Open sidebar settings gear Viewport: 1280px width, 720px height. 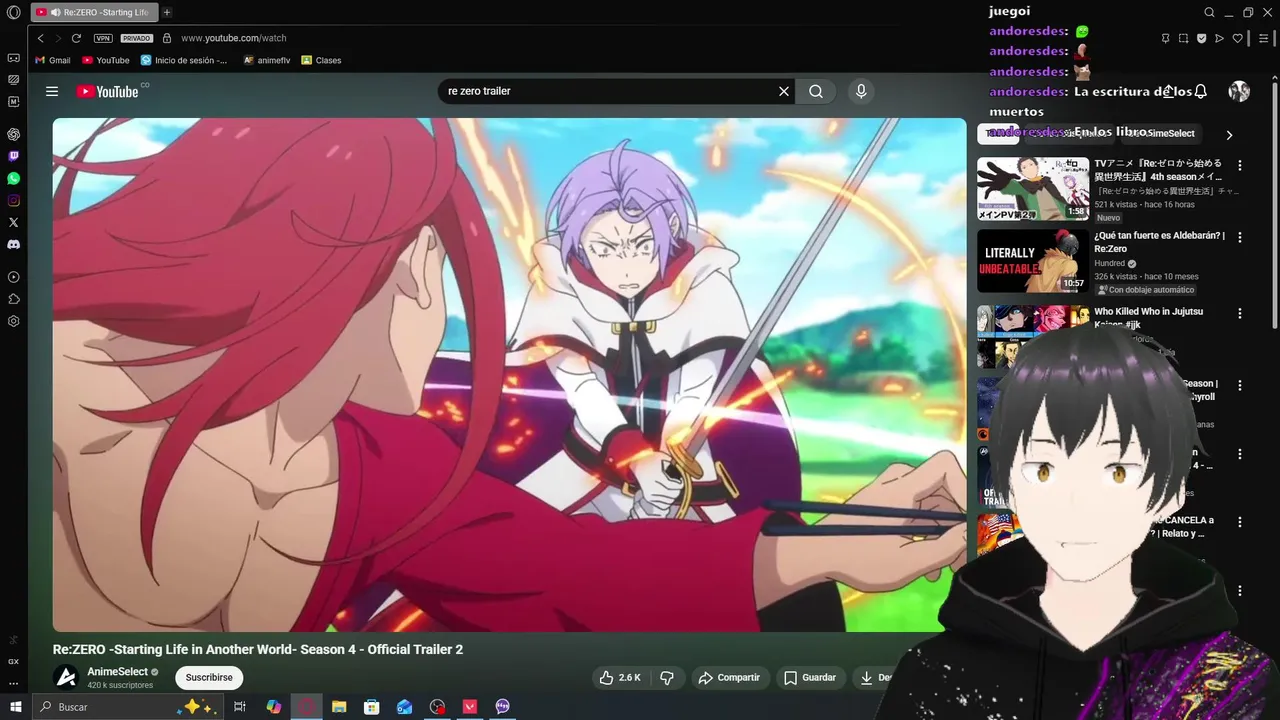(13, 321)
